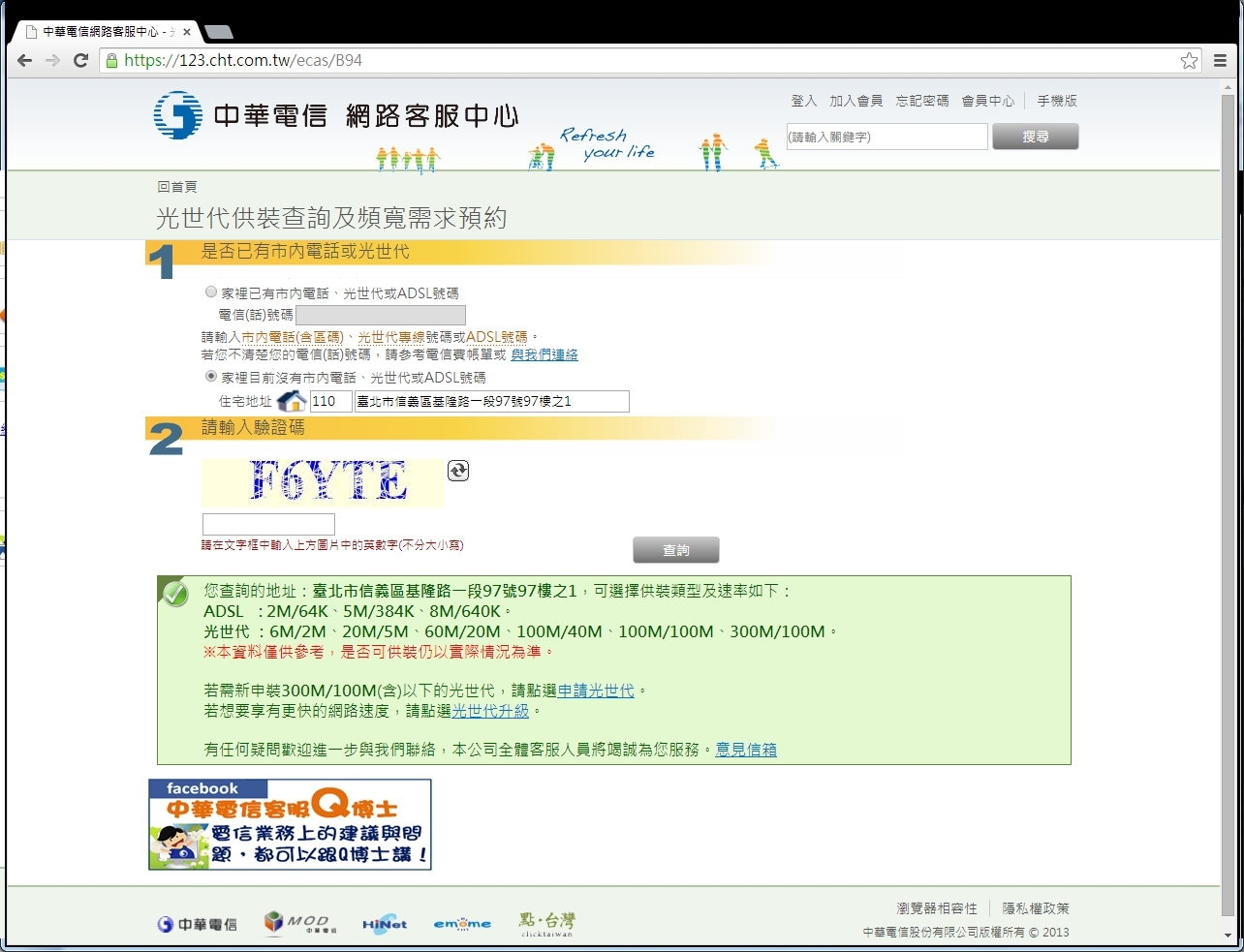Click the HiNet footer logo
This screenshot has width=1244, height=952.
click(x=385, y=924)
